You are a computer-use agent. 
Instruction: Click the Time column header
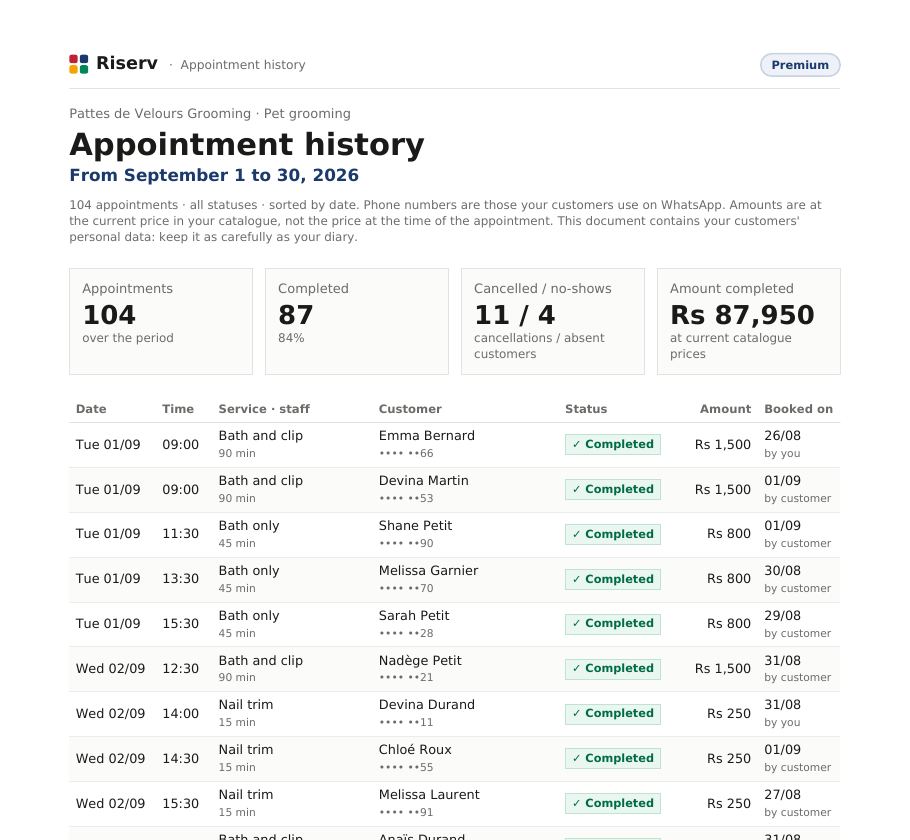178,409
